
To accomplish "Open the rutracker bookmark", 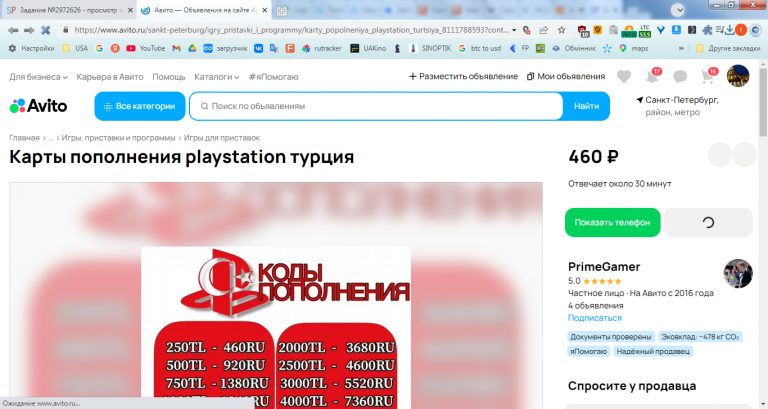I will 321,48.
